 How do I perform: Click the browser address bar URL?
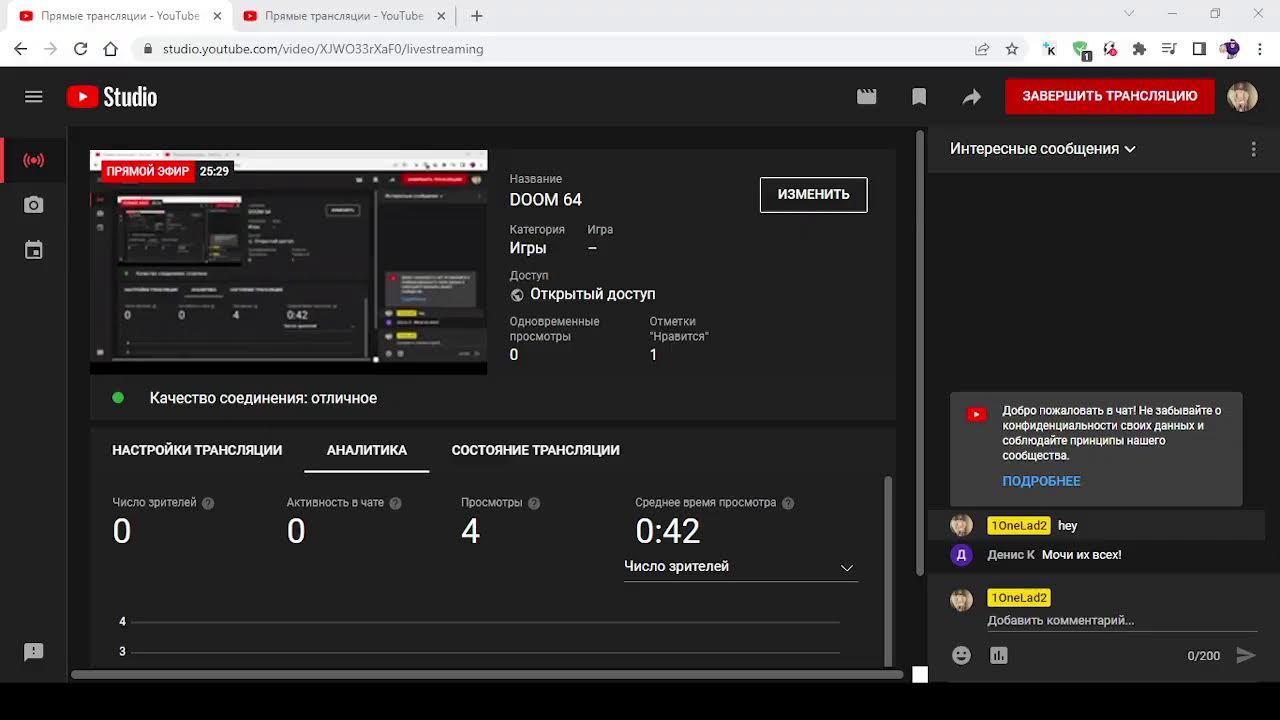coord(323,49)
